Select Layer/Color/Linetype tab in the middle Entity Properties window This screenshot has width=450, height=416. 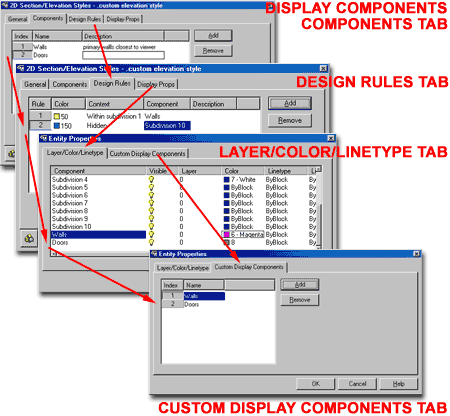click(x=75, y=153)
